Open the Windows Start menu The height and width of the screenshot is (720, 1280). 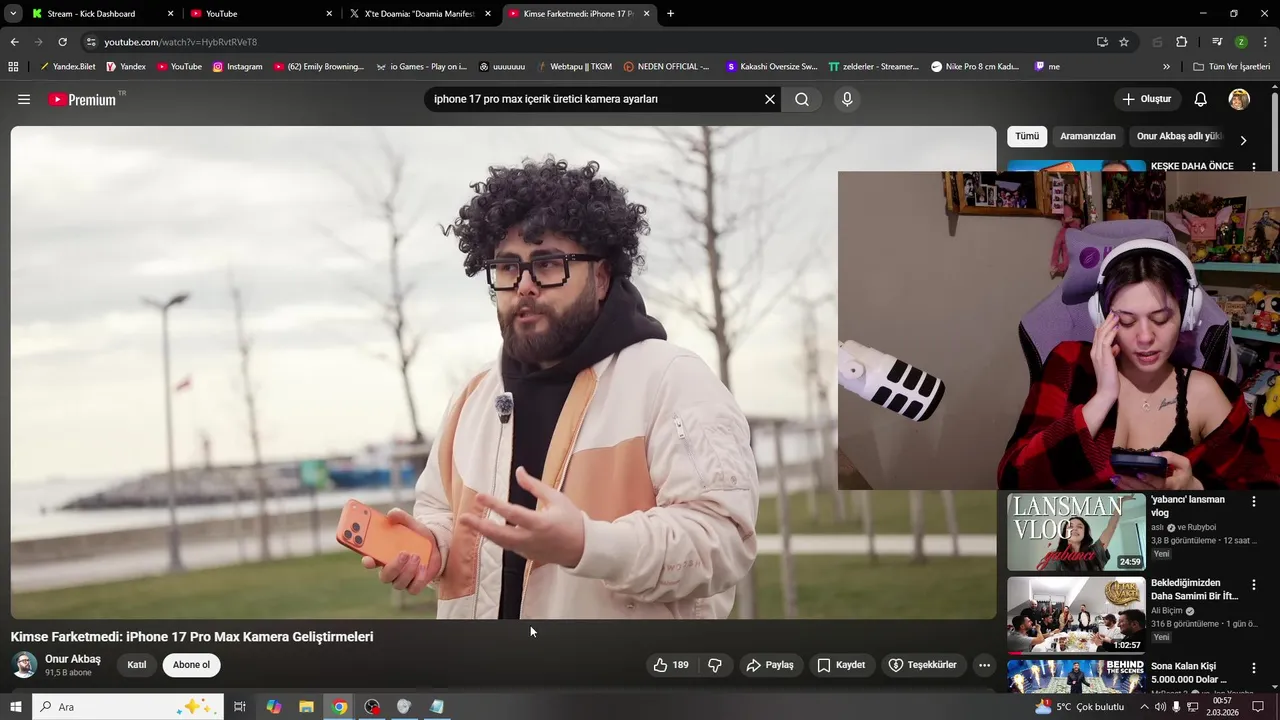click(15, 707)
